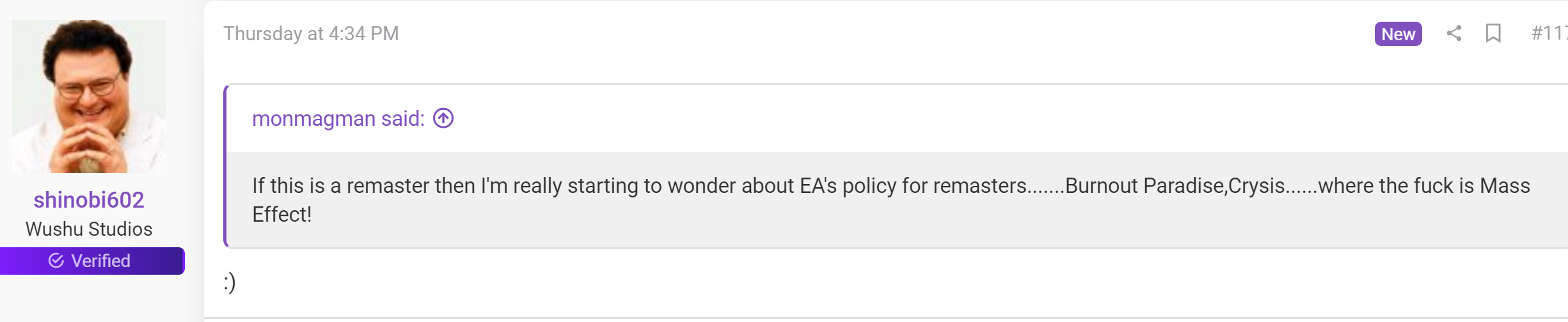Share this post using the share icon
The height and width of the screenshot is (322, 1568).
[1453, 33]
